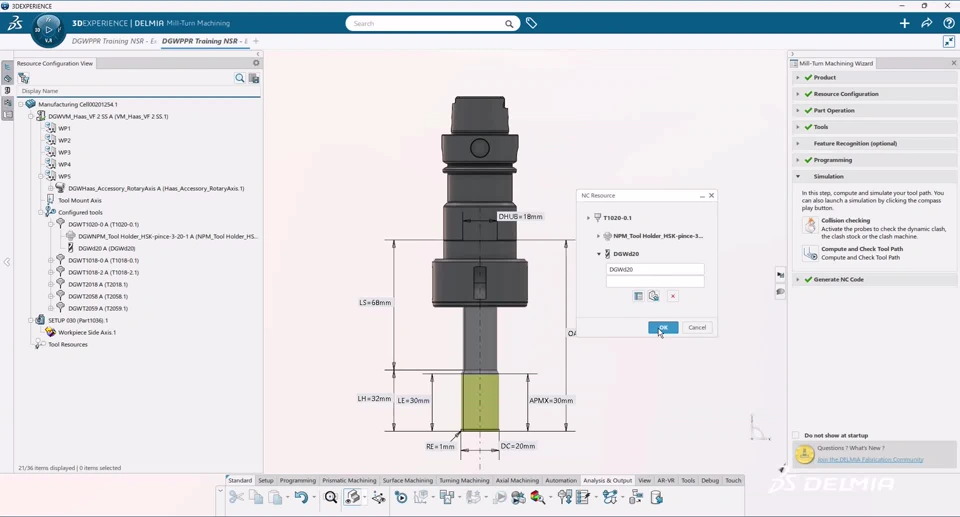This screenshot has width=960, height=517.
Task: Click the share arrow icon in top bar
Action: [x=926, y=23]
